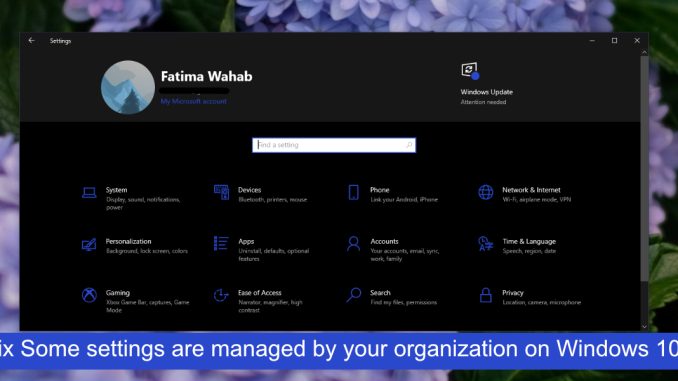
Task: Click the Fatima Wahab profile picture
Action: click(x=128, y=87)
